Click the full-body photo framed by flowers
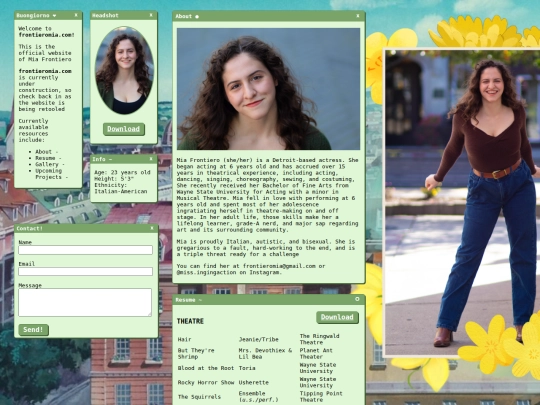540x405 pixels. [x=463, y=203]
